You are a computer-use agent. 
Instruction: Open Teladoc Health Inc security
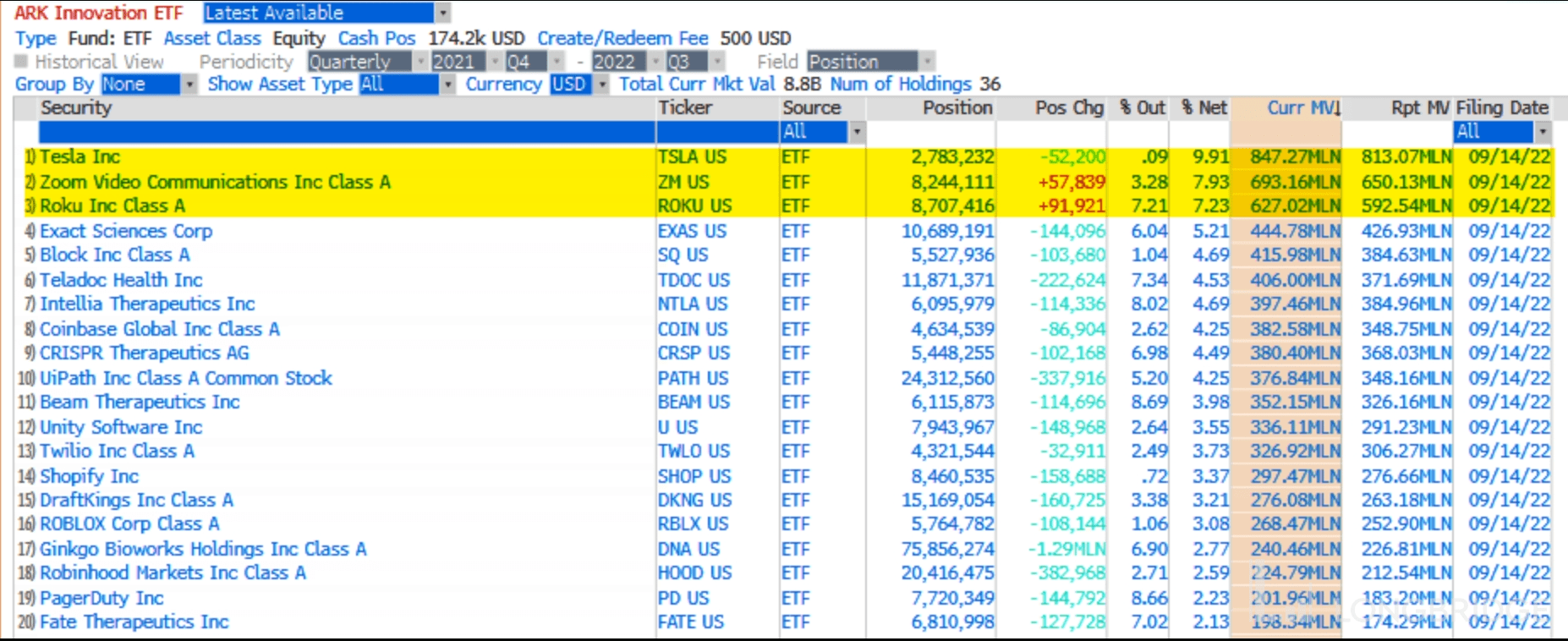(x=121, y=280)
